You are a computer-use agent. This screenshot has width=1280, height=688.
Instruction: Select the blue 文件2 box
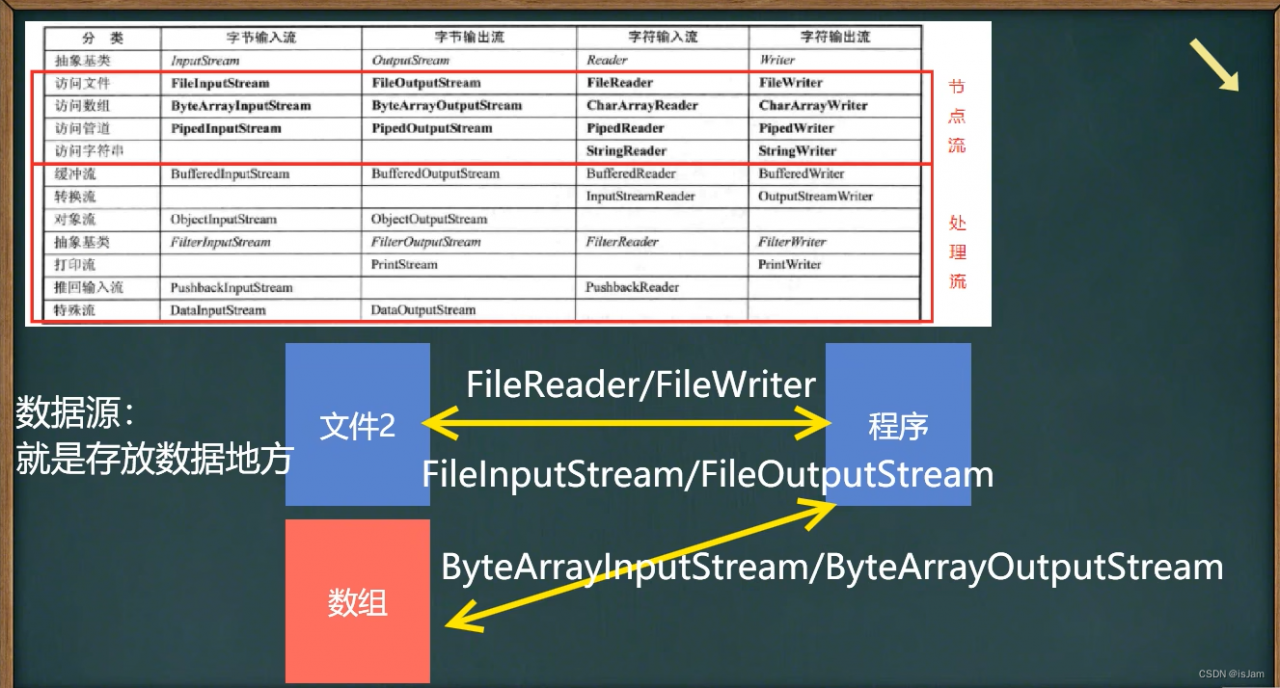click(357, 424)
